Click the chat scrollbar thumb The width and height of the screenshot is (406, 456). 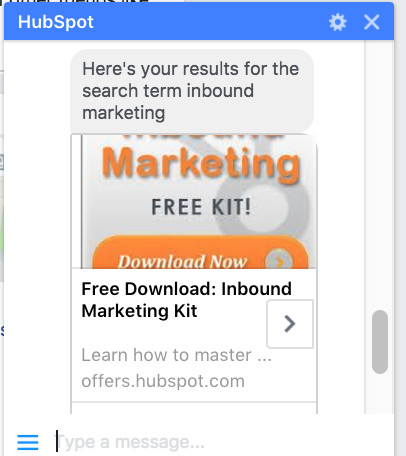click(380, 342)
